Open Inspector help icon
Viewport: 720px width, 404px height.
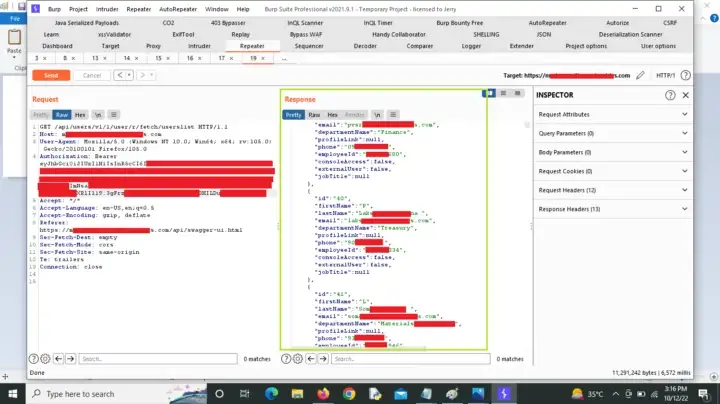coord(670,95)
